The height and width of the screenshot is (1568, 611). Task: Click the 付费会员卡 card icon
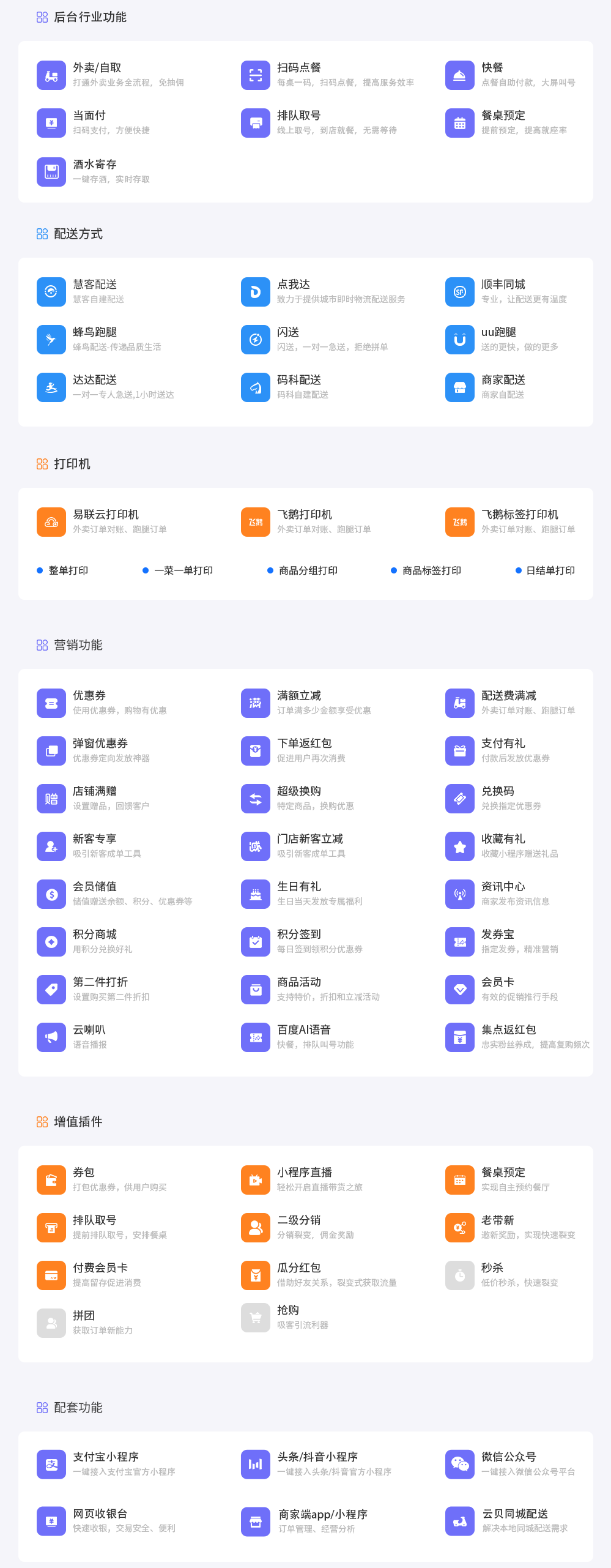[51, 1275]
